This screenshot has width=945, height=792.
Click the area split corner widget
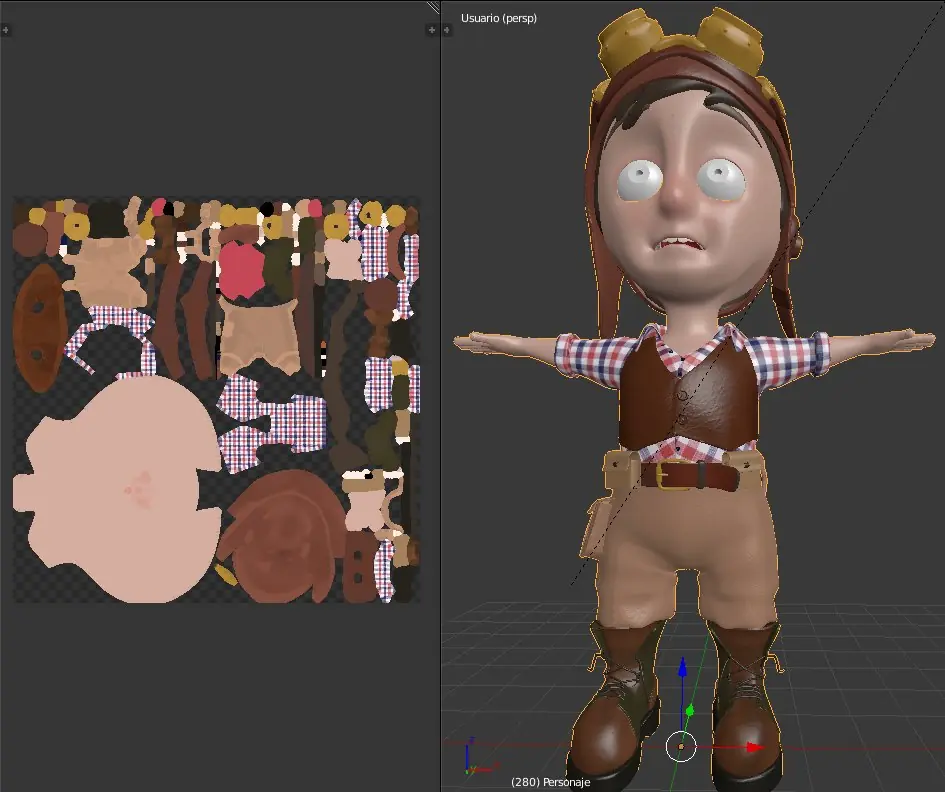click(x=433, y=7)
